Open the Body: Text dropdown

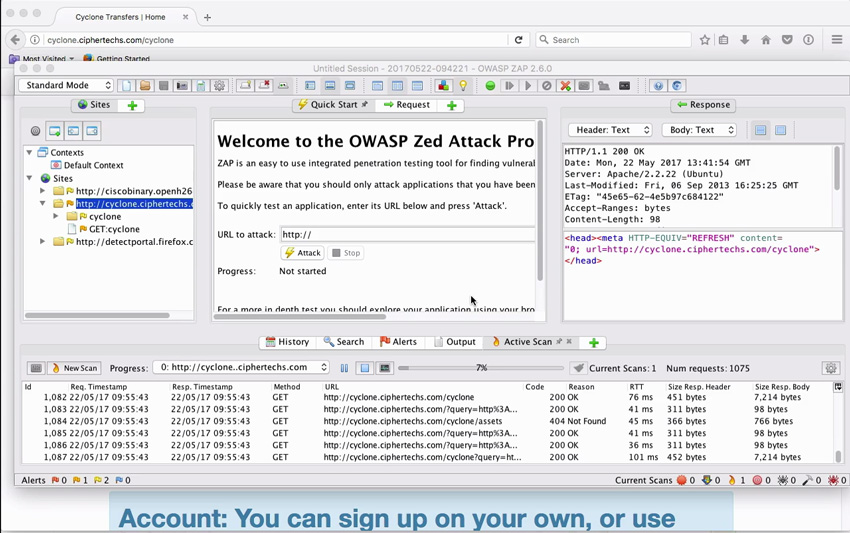699,130
